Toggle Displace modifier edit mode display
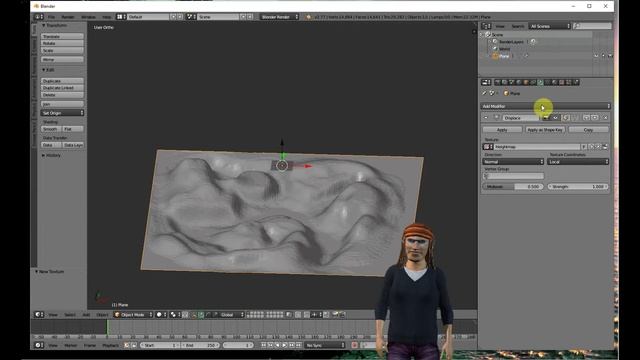Viewport: 640px width, 360px height. [566, 118]
